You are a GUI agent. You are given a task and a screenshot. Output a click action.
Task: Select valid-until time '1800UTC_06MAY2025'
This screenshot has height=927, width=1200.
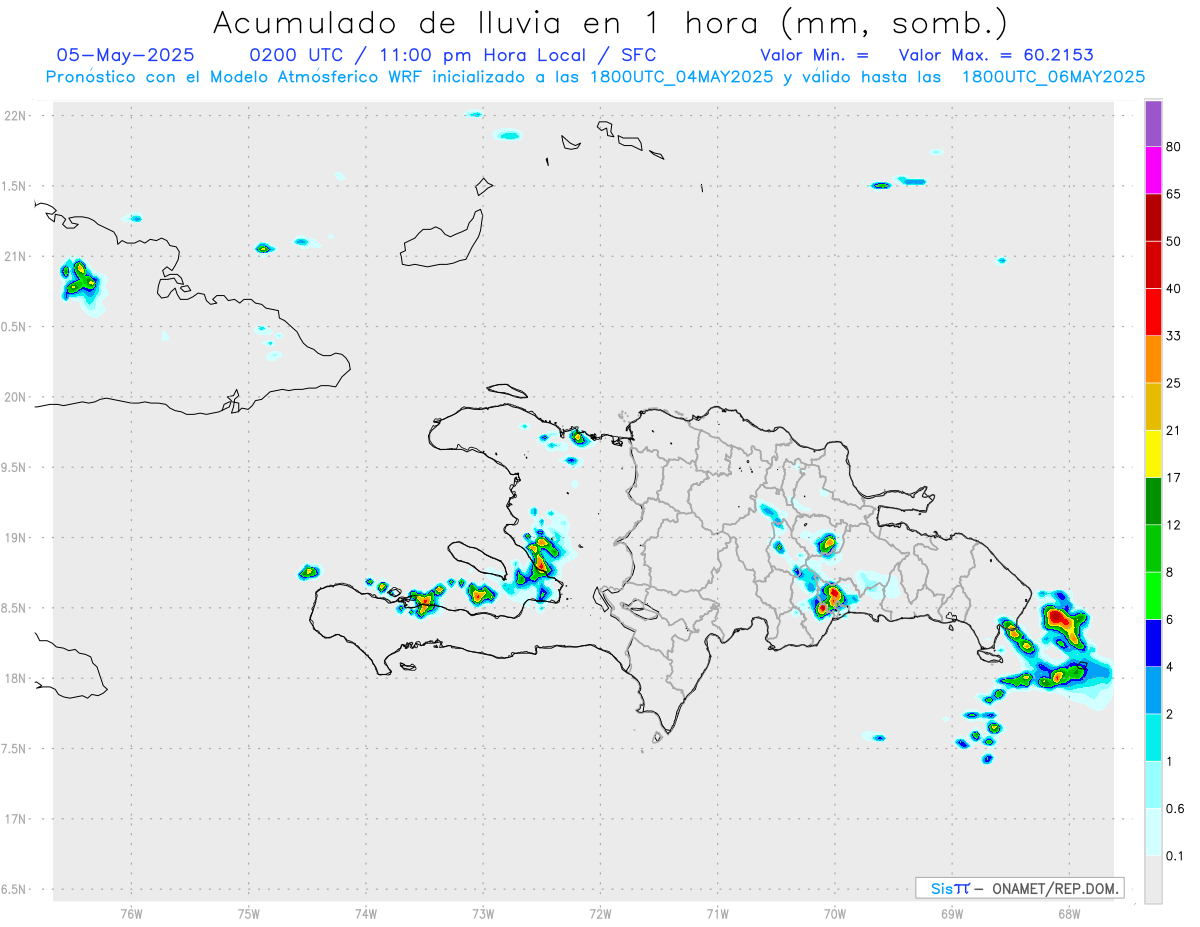(1053, 77)
